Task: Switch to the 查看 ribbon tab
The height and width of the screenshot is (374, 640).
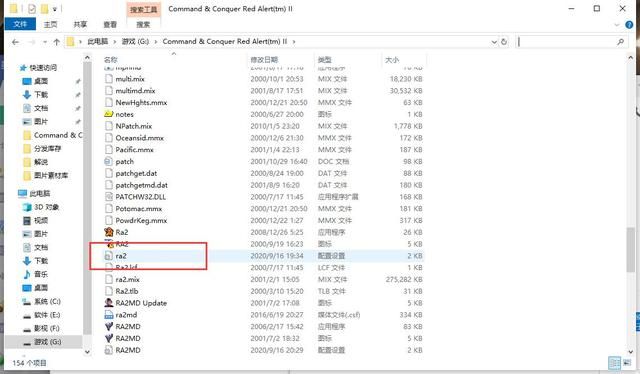Action: (x=110, y=24)
